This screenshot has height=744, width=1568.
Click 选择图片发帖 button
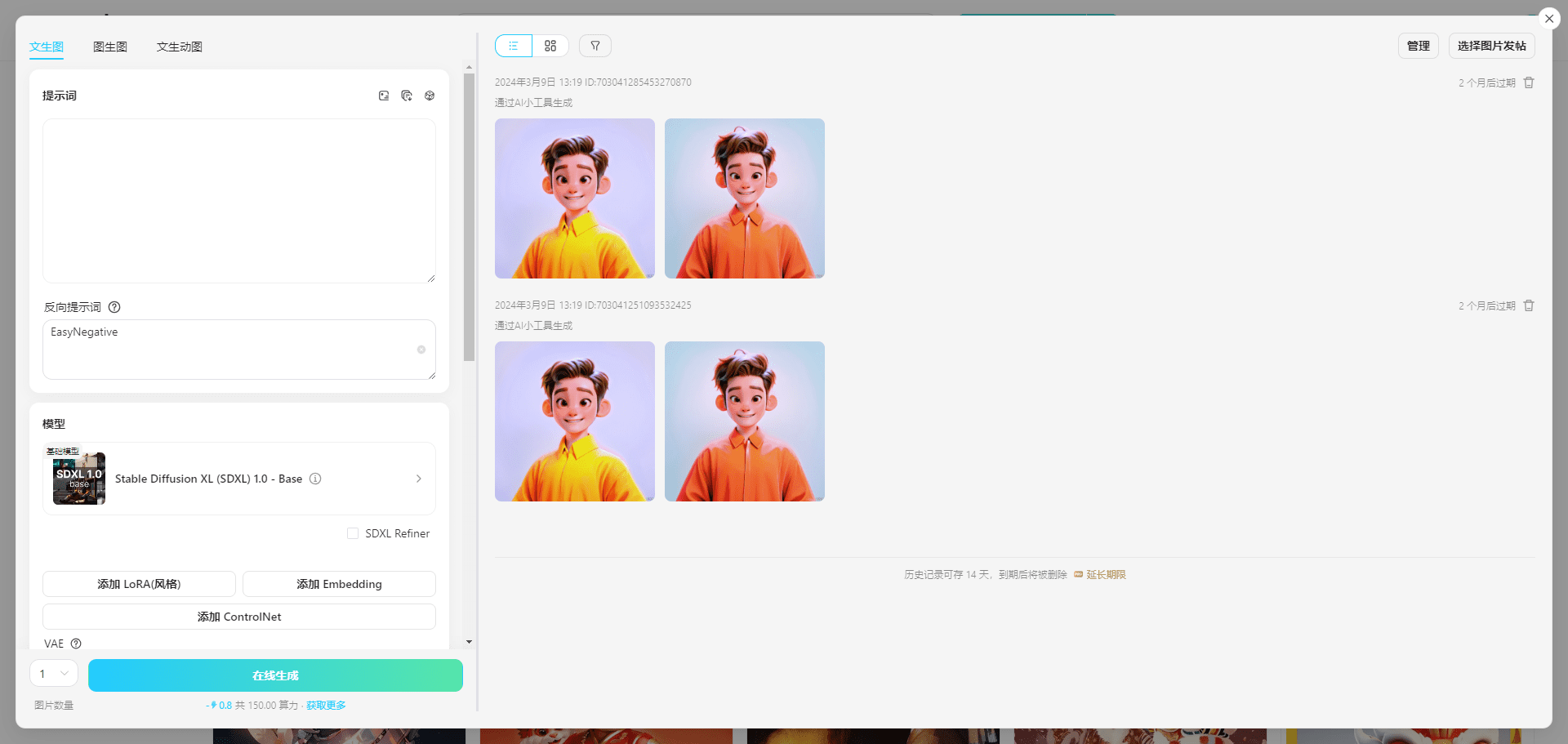tap(1492, 46)
